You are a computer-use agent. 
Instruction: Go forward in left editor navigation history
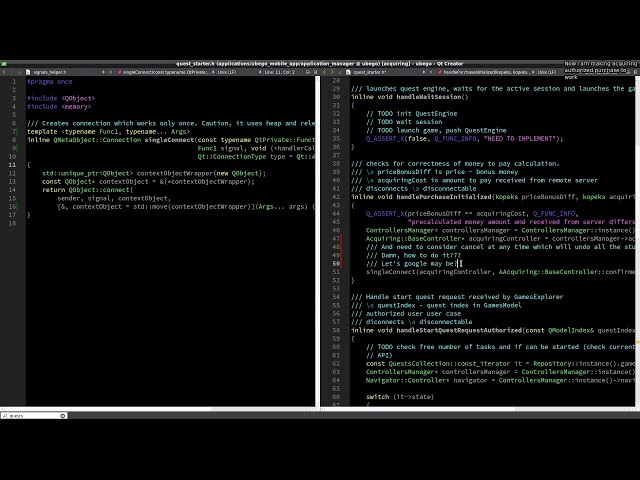[x=11, y=72]
